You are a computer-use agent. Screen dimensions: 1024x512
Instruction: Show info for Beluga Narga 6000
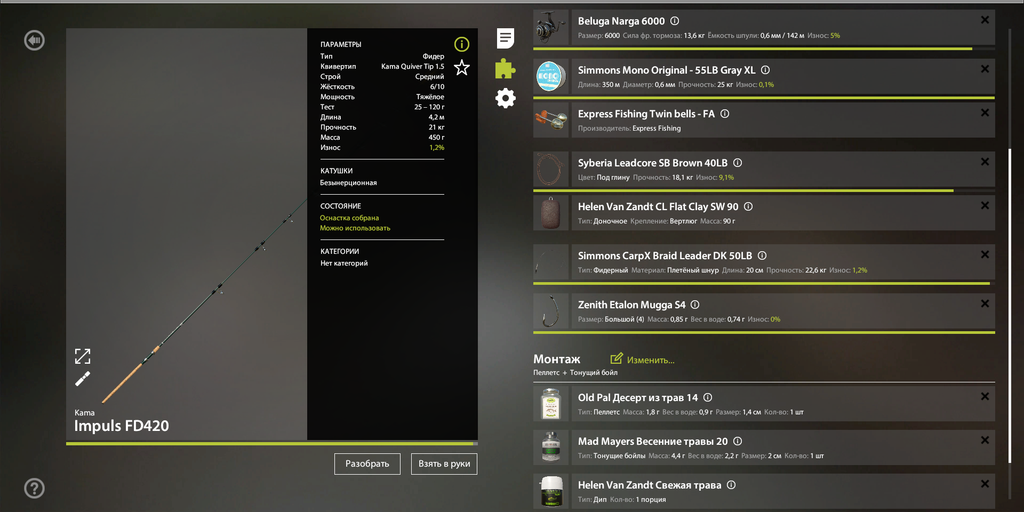pyautogui.click(x=675, y=21)
